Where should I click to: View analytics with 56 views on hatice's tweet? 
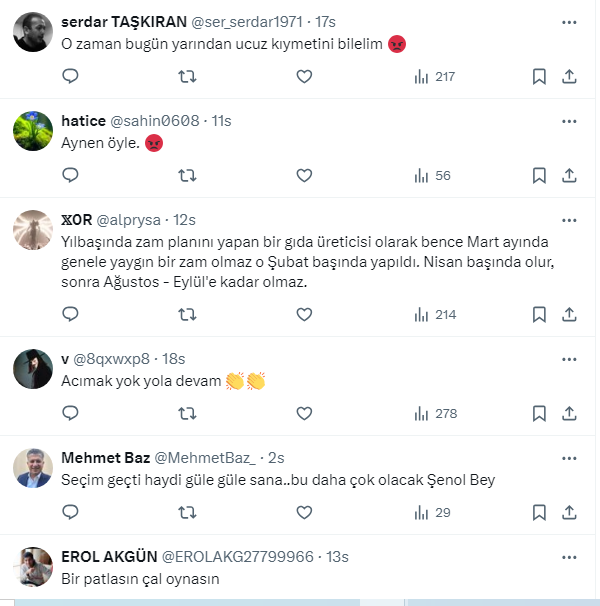[433, 175]
